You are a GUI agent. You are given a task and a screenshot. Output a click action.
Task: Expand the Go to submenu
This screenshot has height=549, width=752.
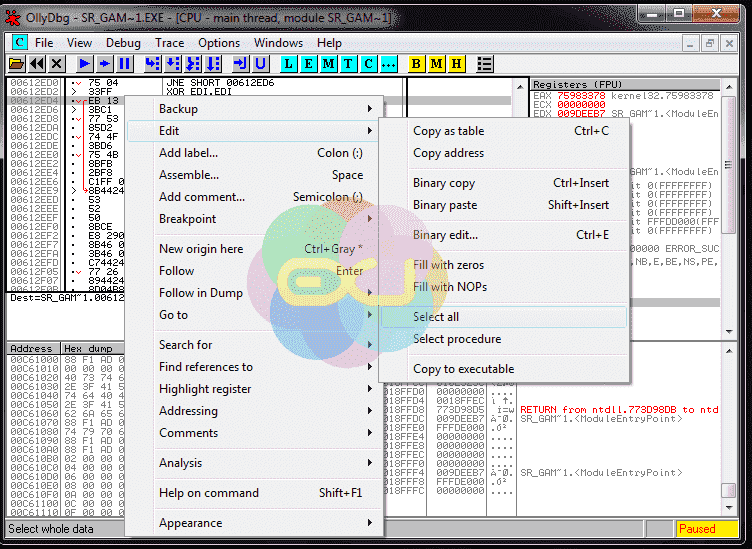(x=255, y=315)
